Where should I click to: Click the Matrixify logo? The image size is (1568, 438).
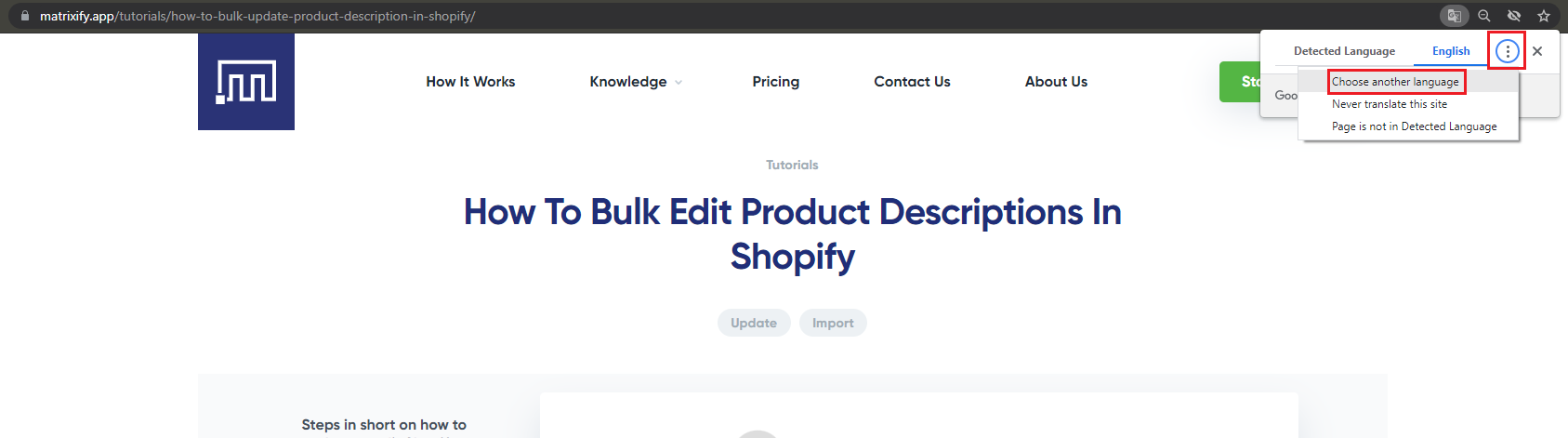click(246, 82)
